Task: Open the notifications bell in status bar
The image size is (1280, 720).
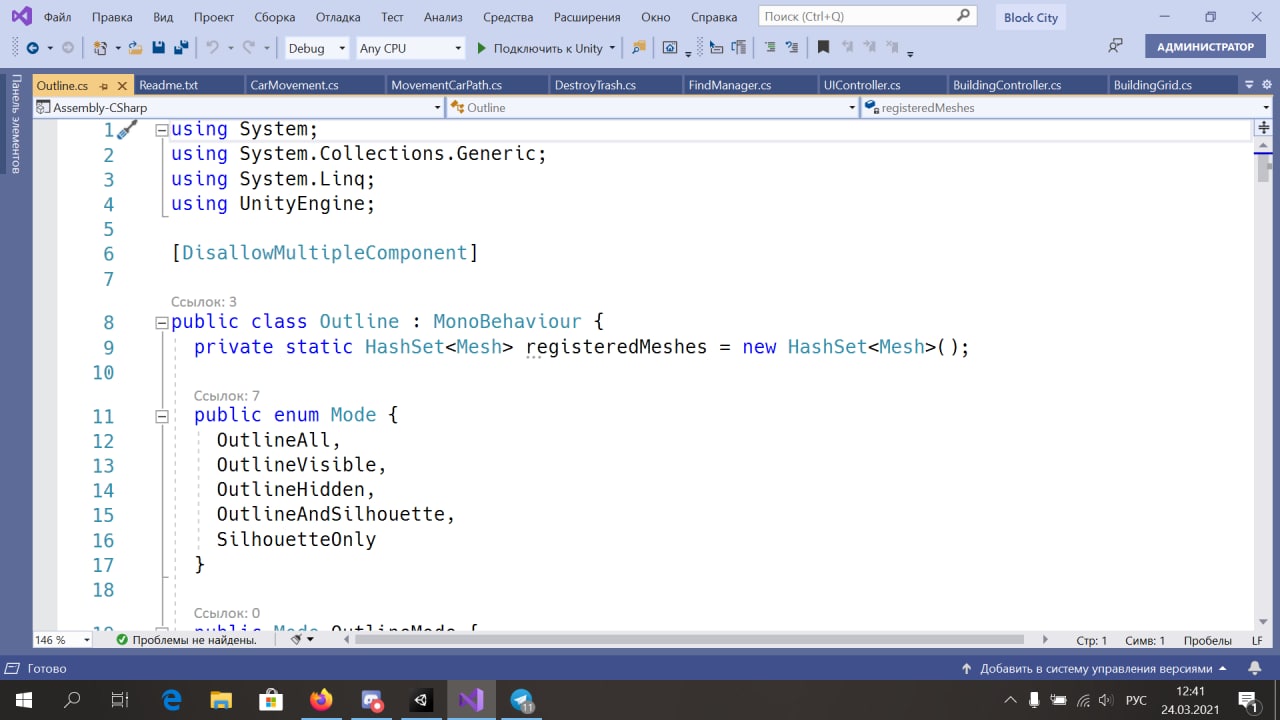Action: point(1255,668)
